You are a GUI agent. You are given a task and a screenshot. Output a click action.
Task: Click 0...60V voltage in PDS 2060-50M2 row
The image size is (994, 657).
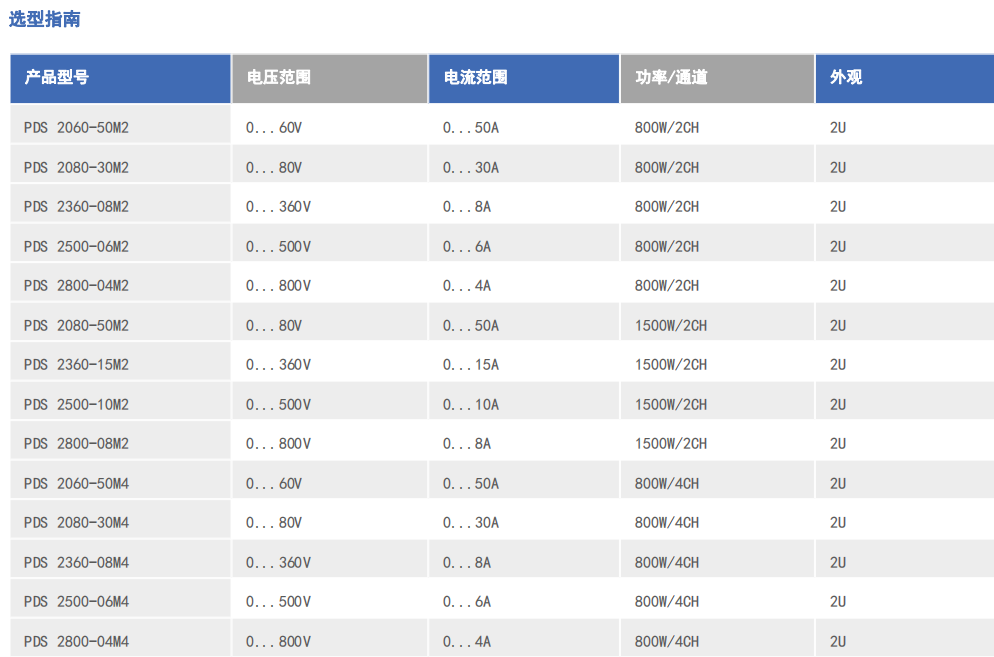pyautogui.click(x=274, y=127)
